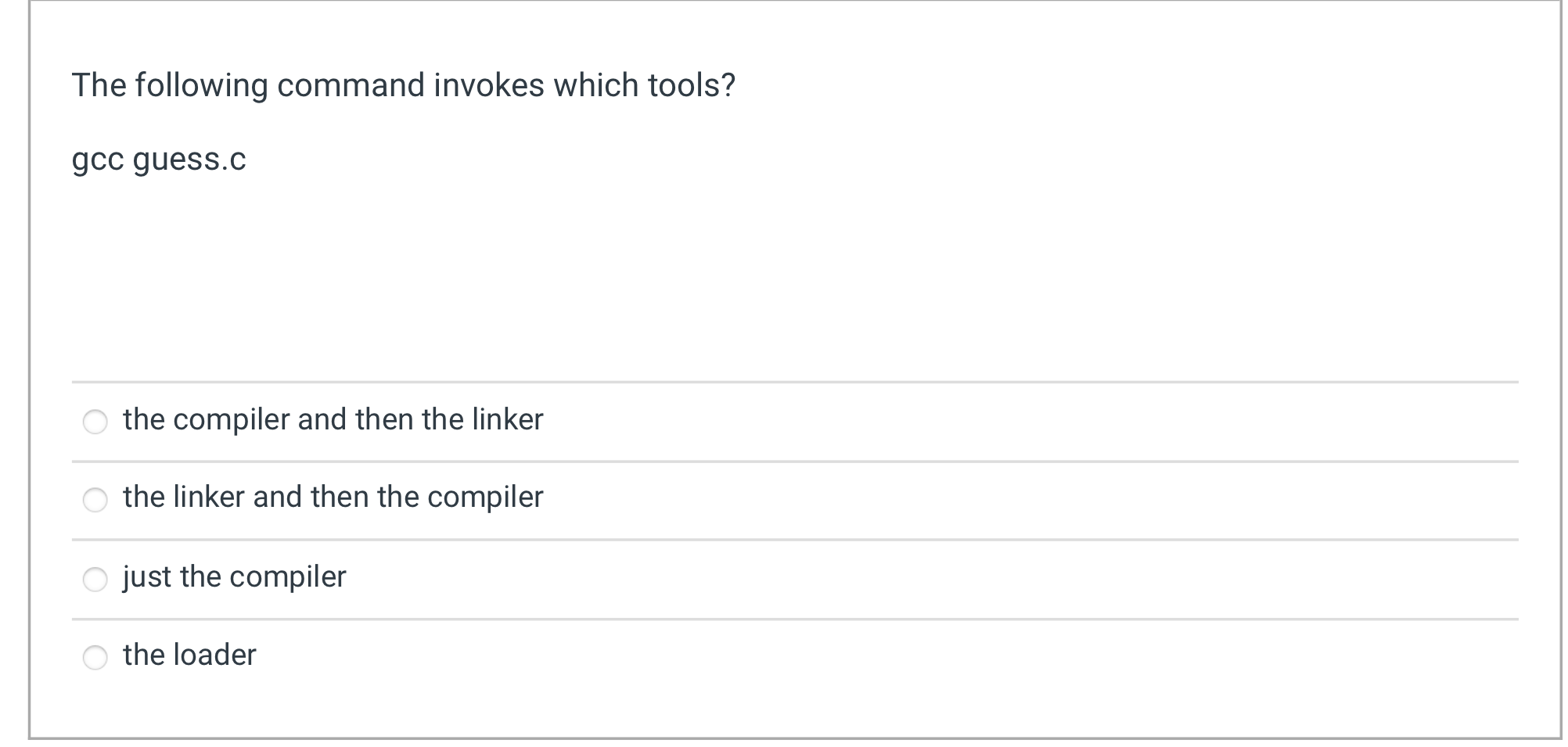This screenshot has width=1568, height=747.
Task: Click the word 'command' in the question
Action: pyautogui.click(x=351, y=85)
